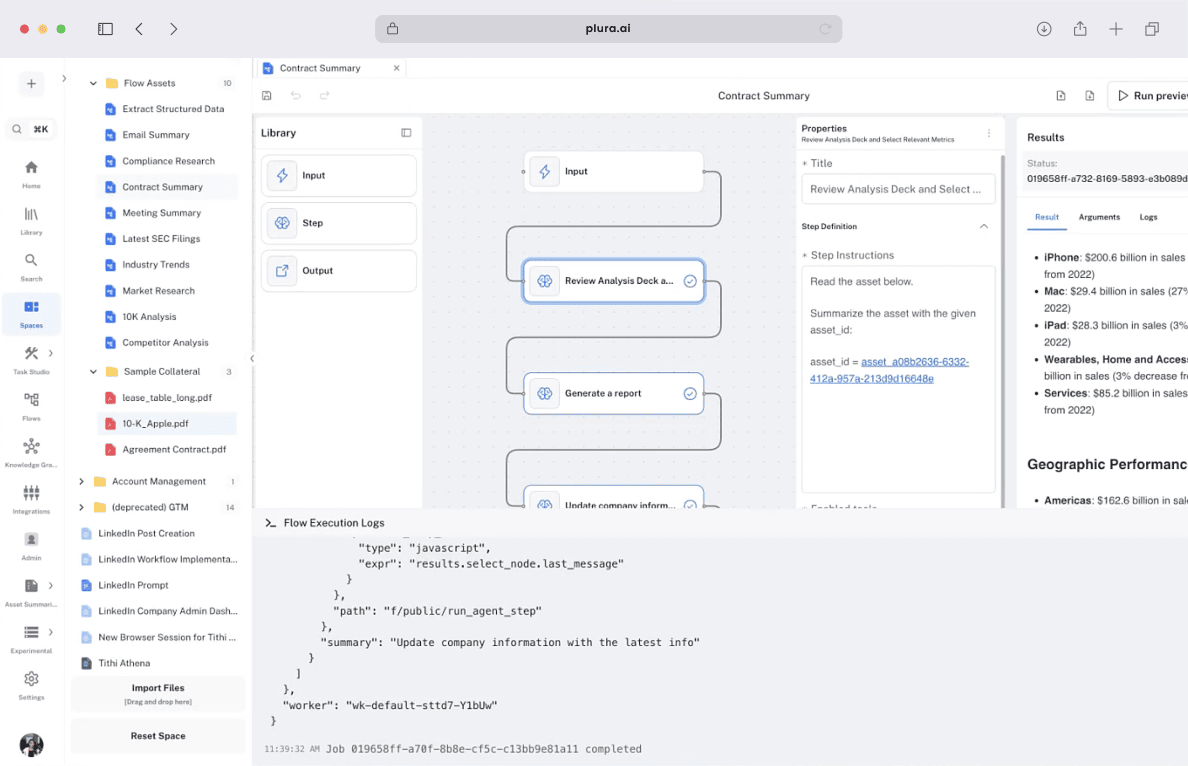
Task: Open Task Studio from the sidebar
Action: pyautogui.click(x=31, y=355)
